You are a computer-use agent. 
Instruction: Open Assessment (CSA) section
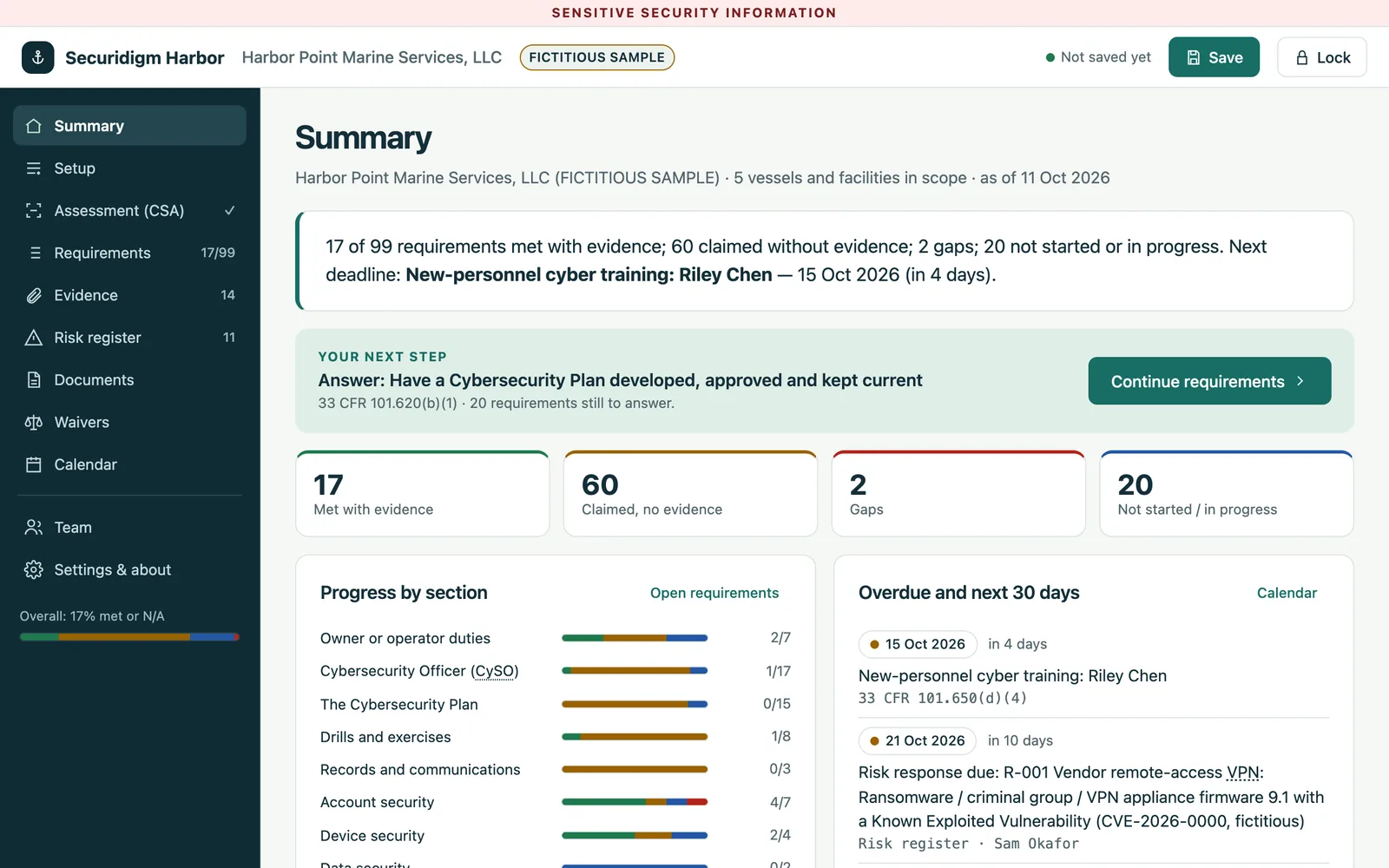coord(129,211)
